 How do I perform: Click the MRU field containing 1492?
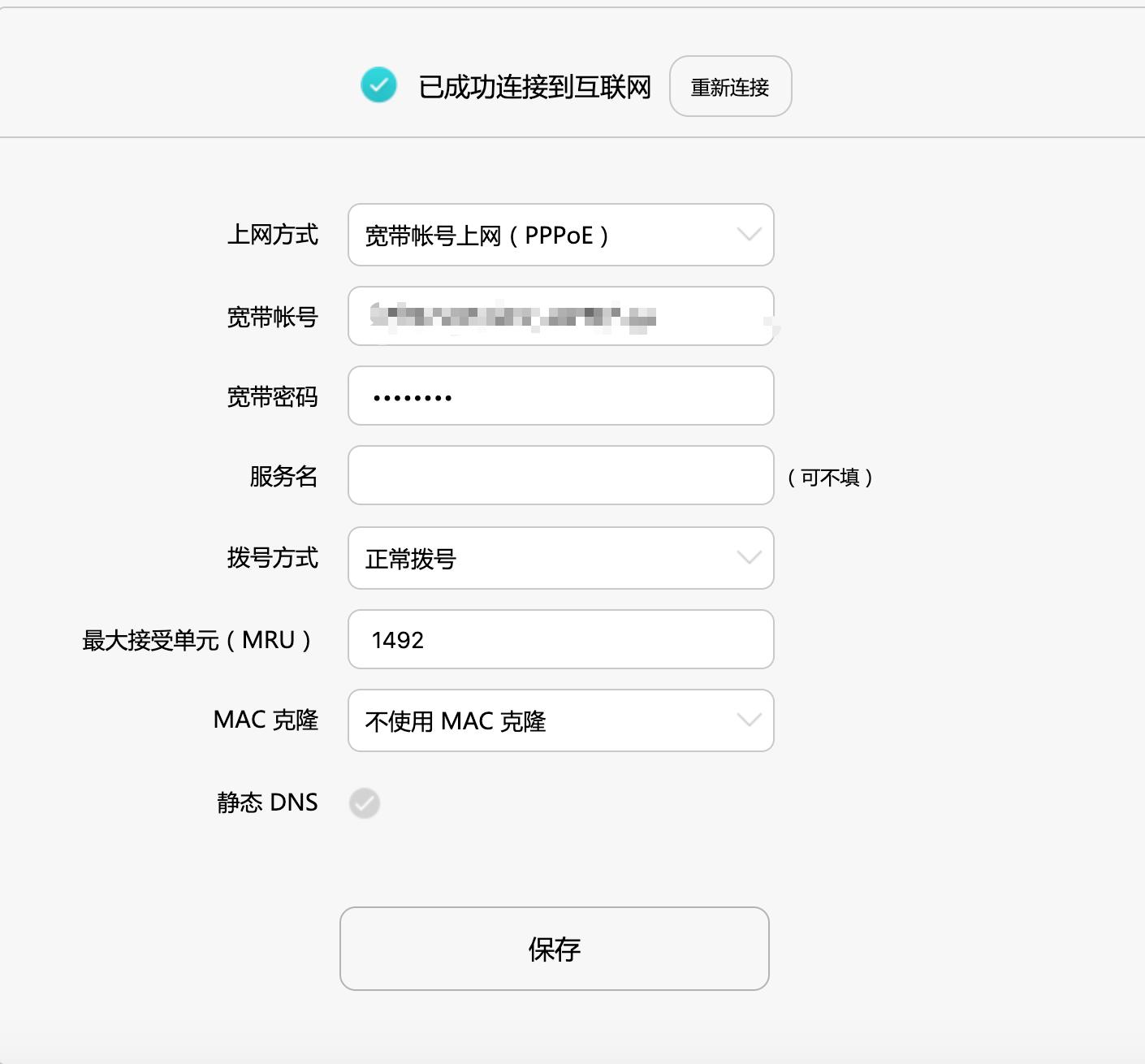pos(560,640)
